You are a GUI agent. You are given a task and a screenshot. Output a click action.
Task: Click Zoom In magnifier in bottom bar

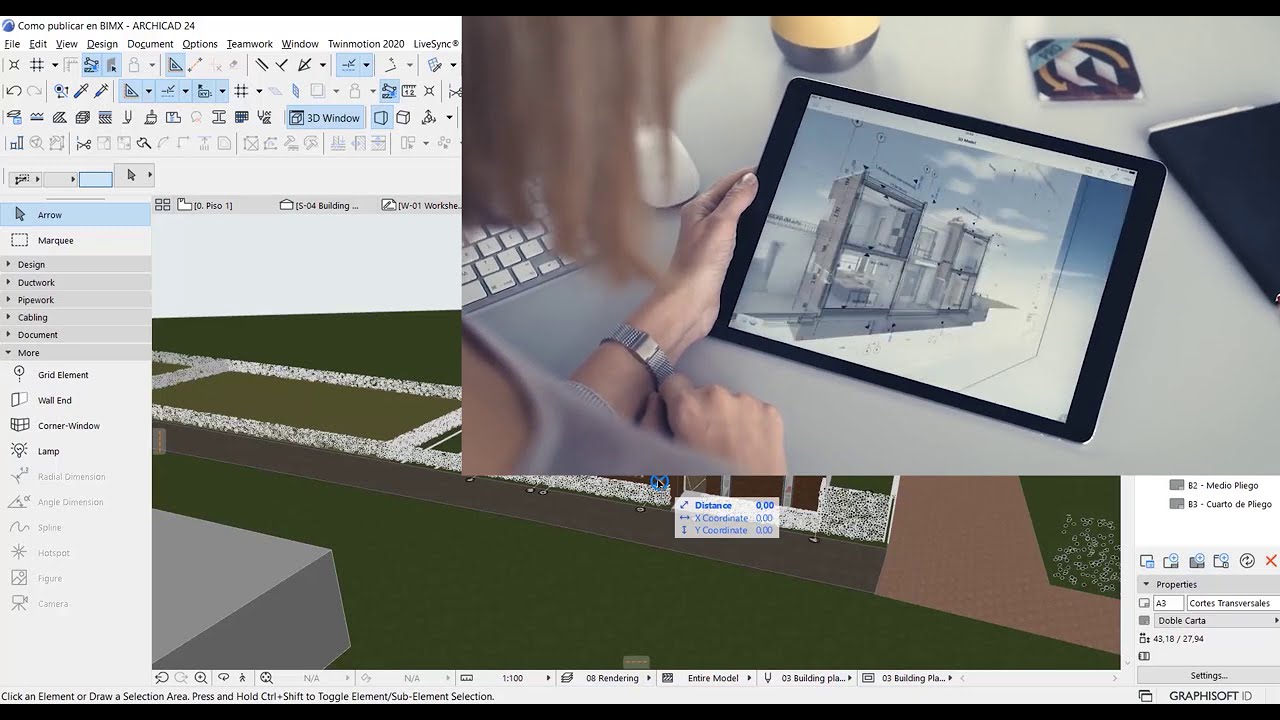click(201, 678)
